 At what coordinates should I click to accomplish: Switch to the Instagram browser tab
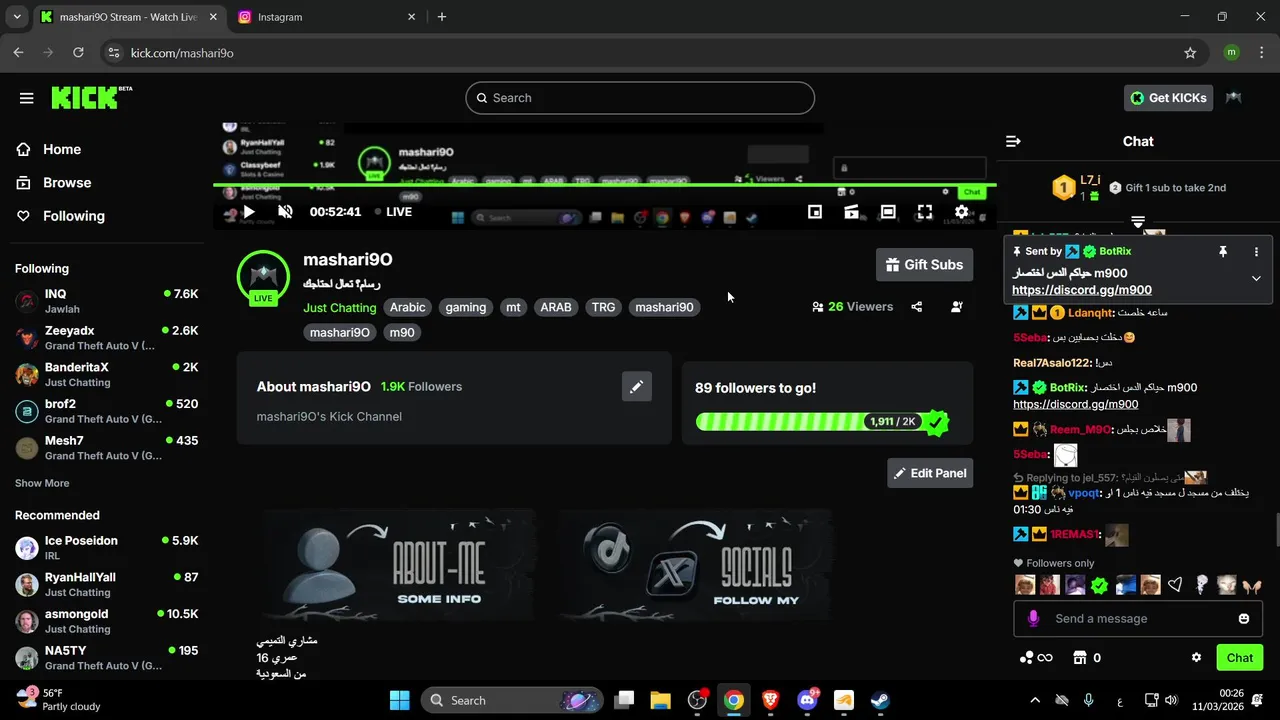pos(327,17)
